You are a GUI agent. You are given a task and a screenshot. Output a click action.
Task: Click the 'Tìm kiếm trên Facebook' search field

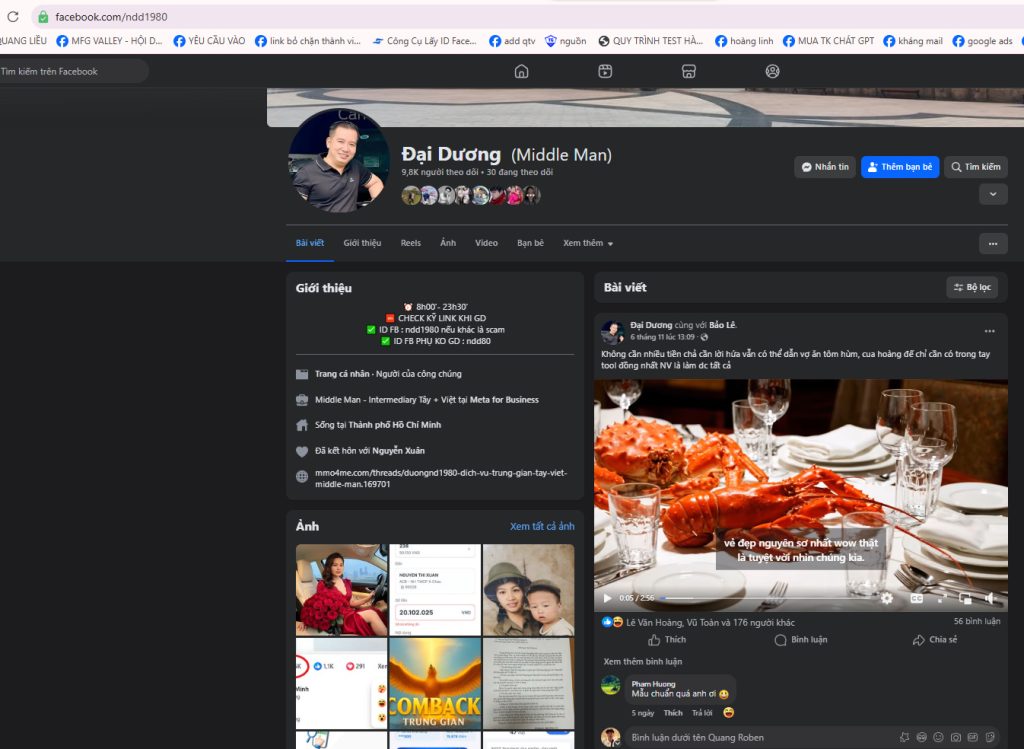click(x=70, y=71)
